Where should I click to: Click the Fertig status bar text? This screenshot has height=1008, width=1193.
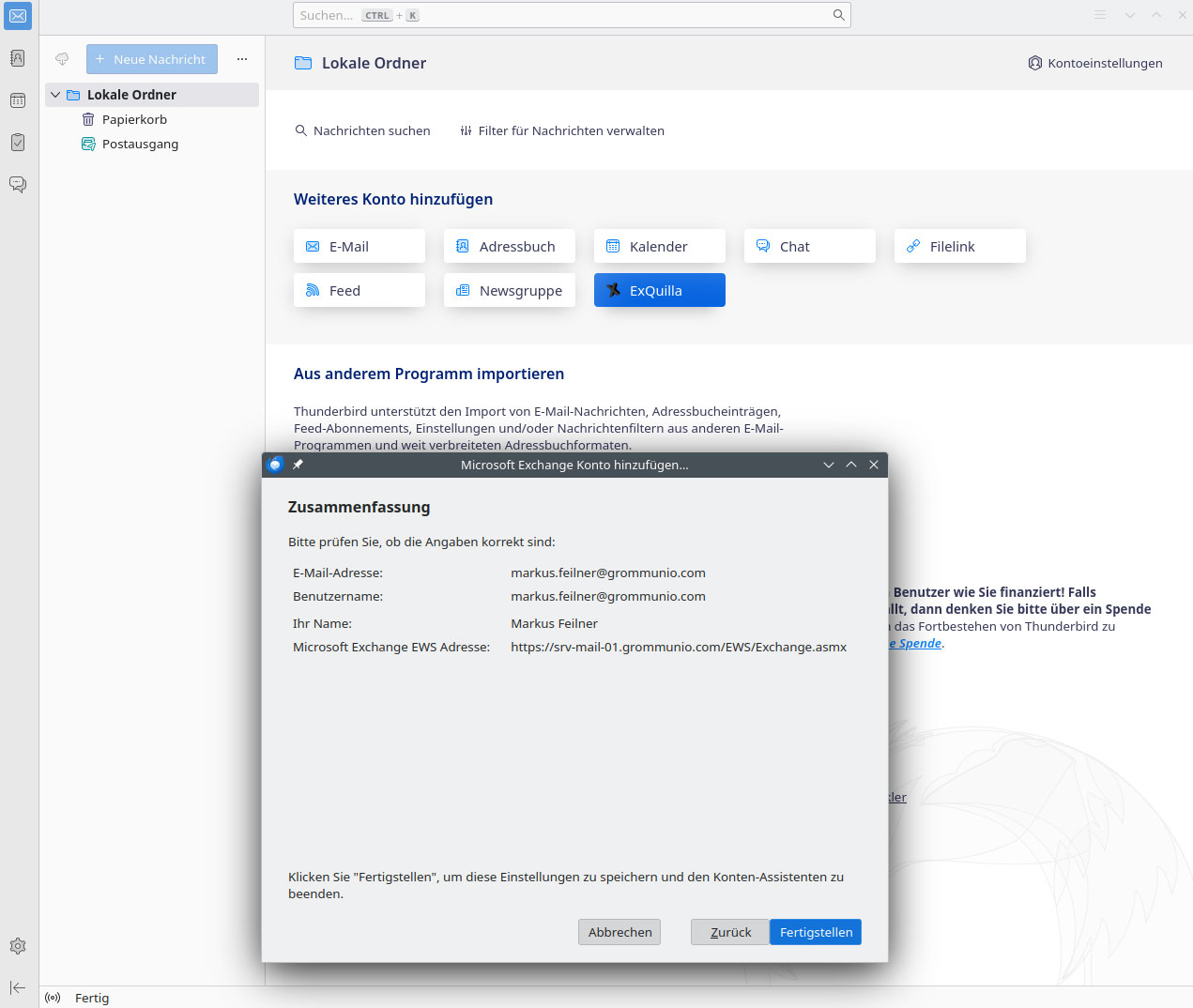point(92,998)
